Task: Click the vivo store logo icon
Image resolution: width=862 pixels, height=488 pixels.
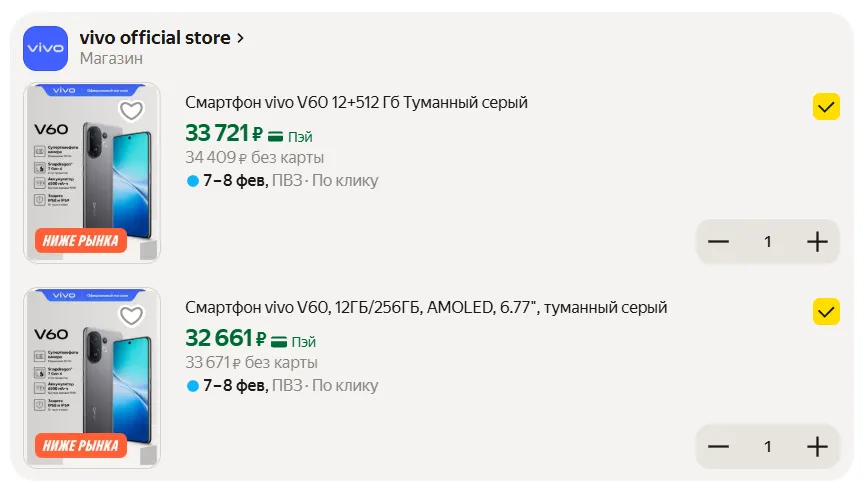Action: coord(46,48)
